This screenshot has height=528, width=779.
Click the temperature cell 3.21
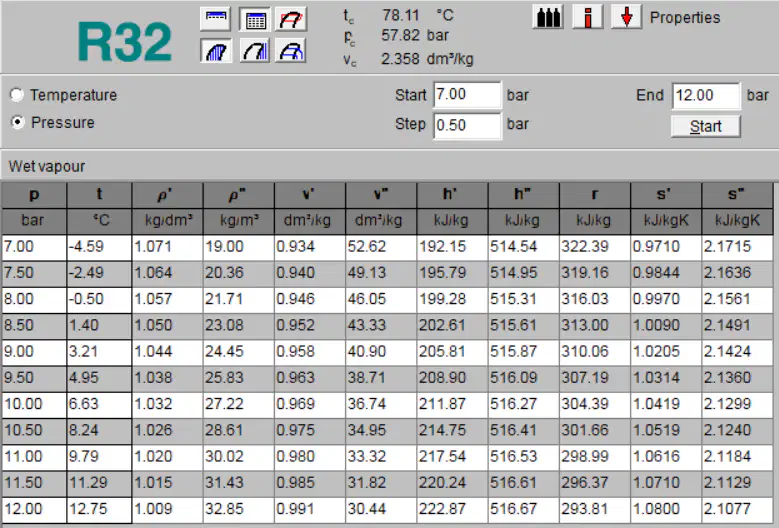pos(99,352)
